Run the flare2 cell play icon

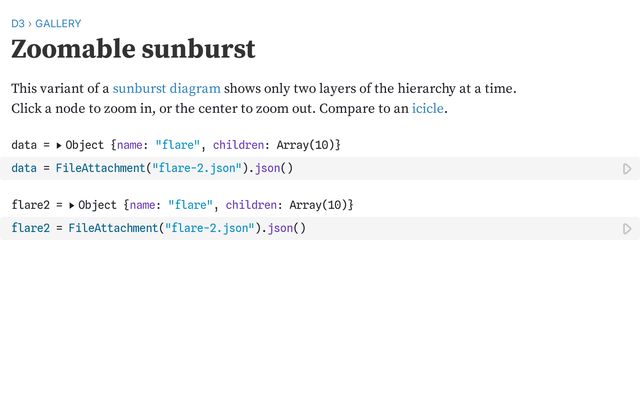tap(627, 229)
